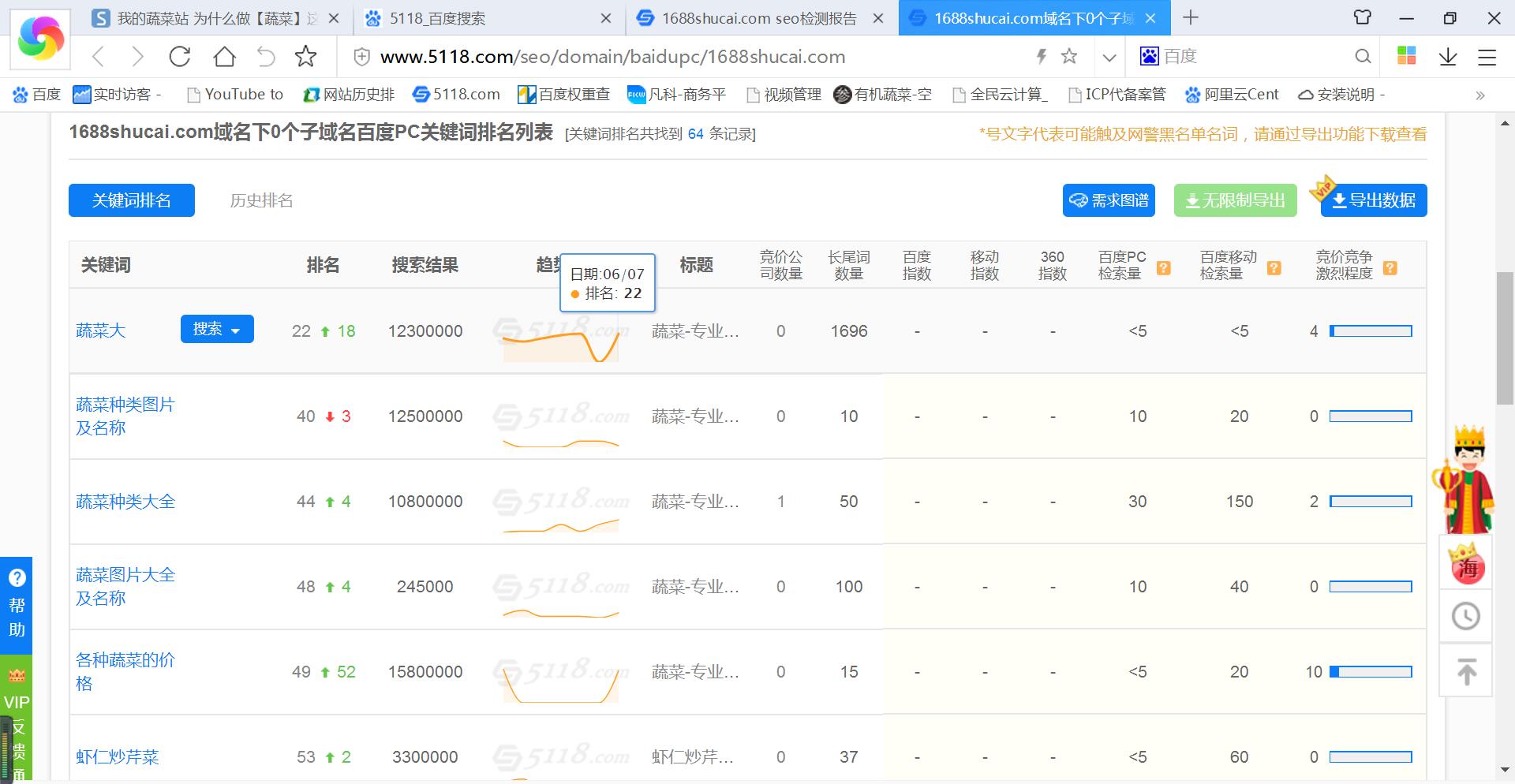The height and width of the screenshot is (784, 1515).
Task: Click the 搜索结果 column header
Action: [425, 265]
